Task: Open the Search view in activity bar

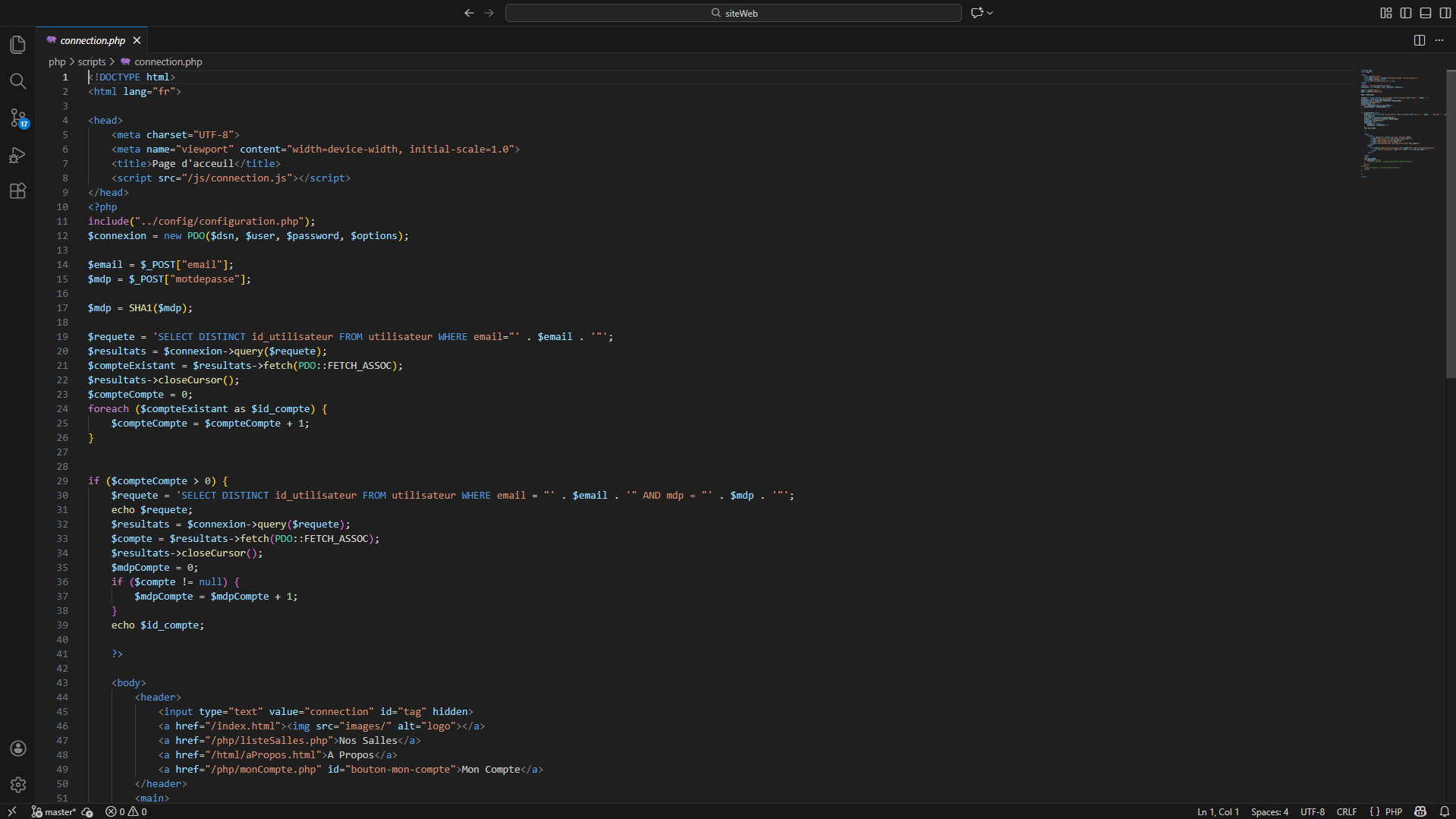Action: pos(18,81)
